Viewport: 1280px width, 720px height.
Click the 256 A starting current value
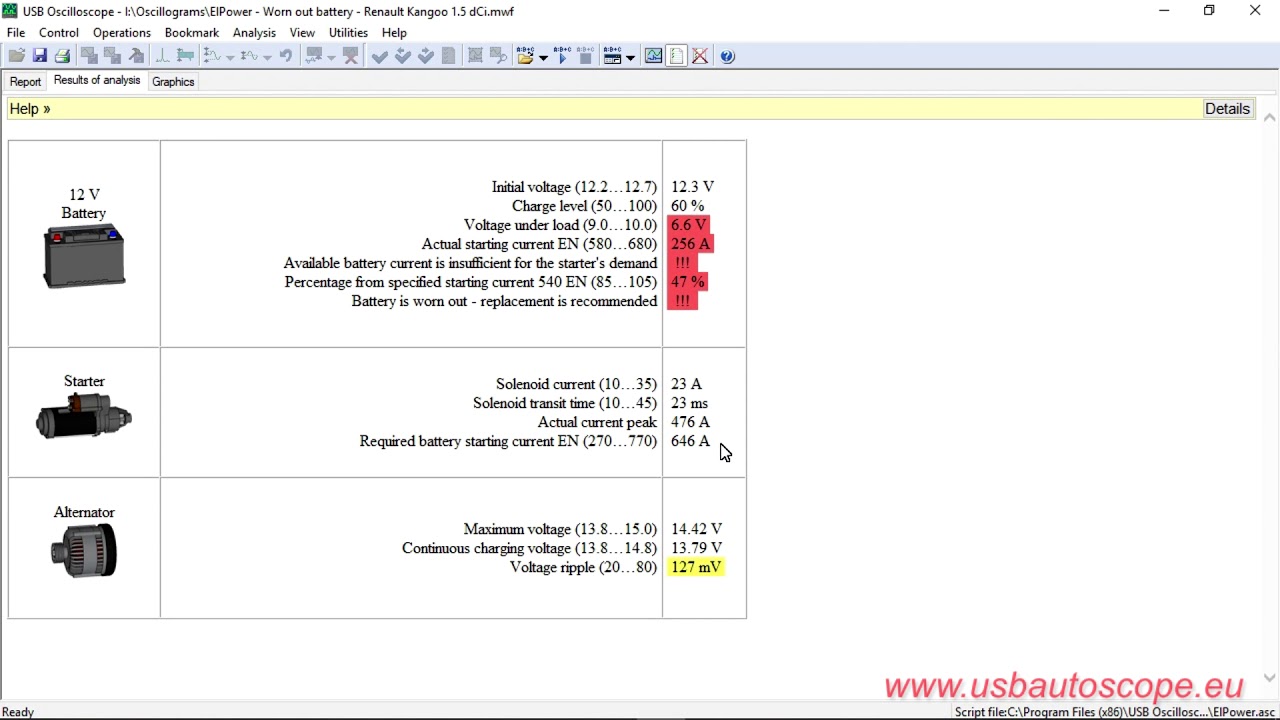(x=690, y=244)
